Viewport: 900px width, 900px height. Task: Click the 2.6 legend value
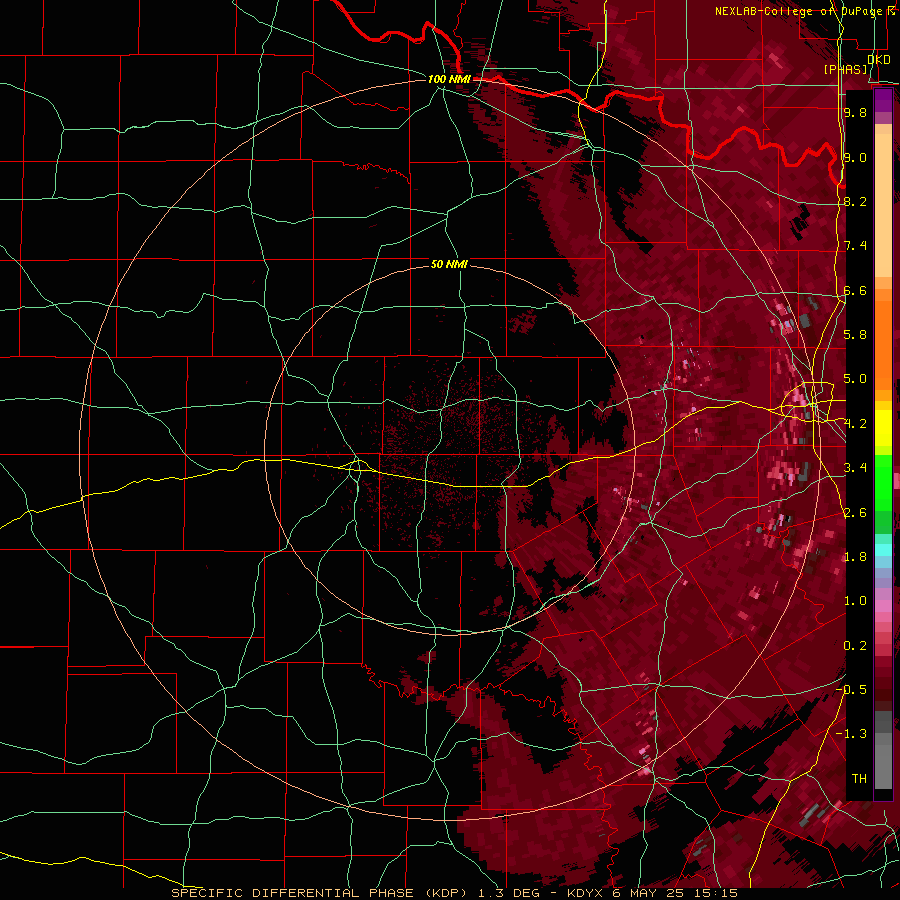point(855,513)
